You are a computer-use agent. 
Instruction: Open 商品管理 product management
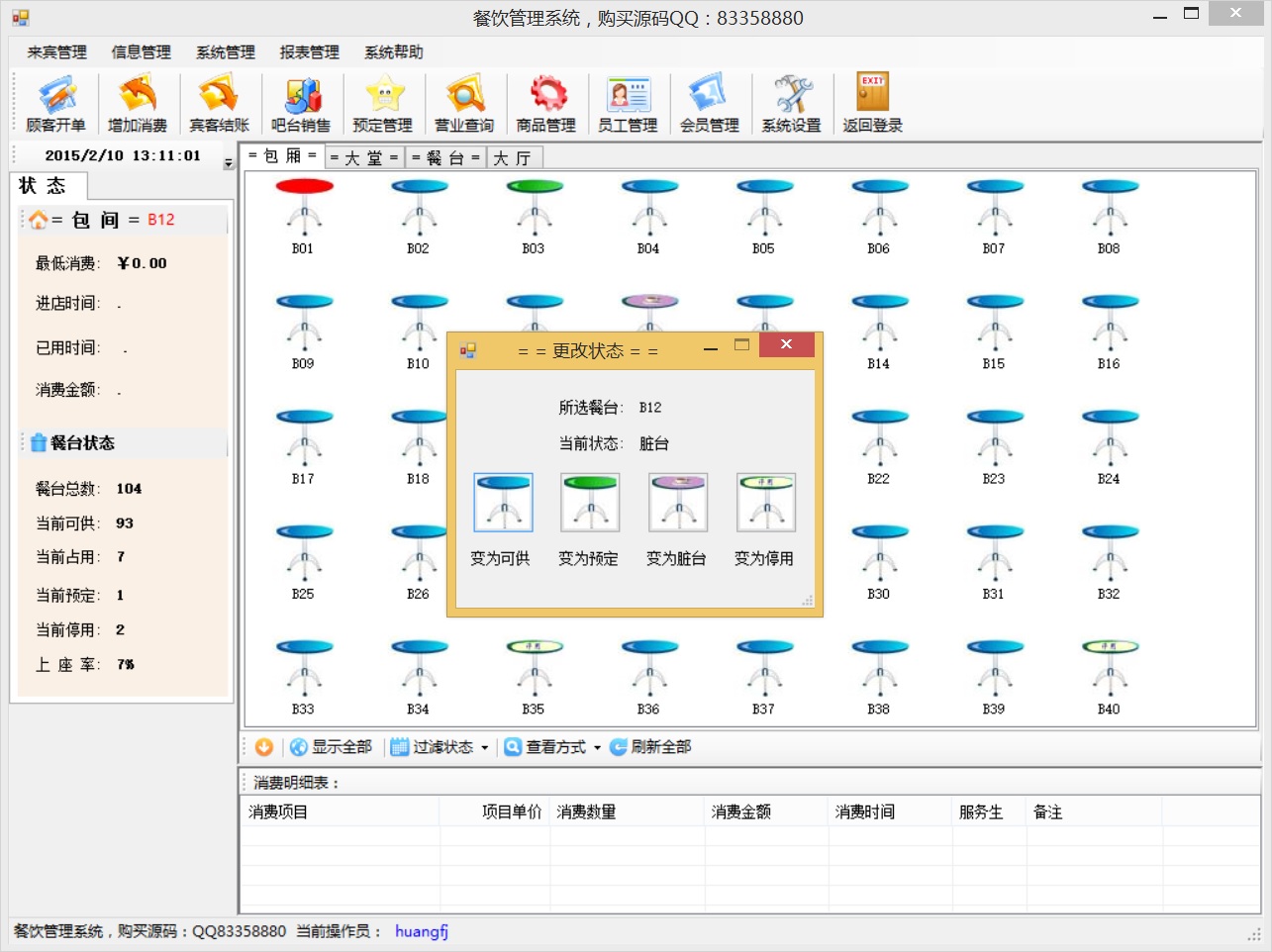546,103
